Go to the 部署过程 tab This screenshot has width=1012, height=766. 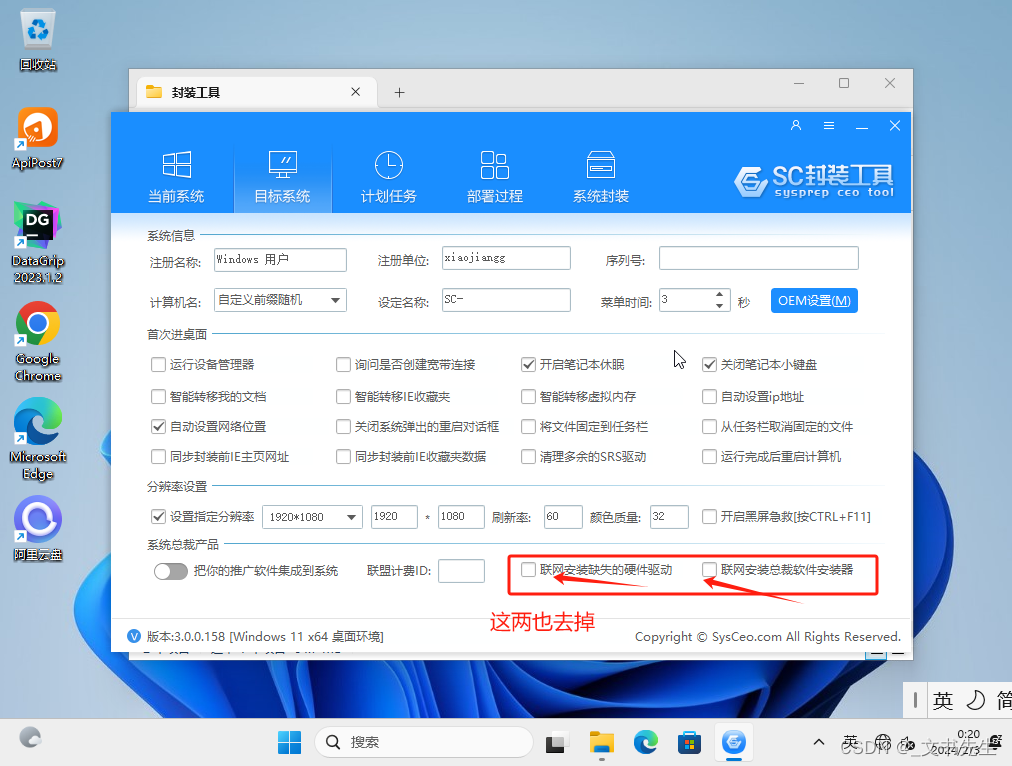[x=494, y=177]
